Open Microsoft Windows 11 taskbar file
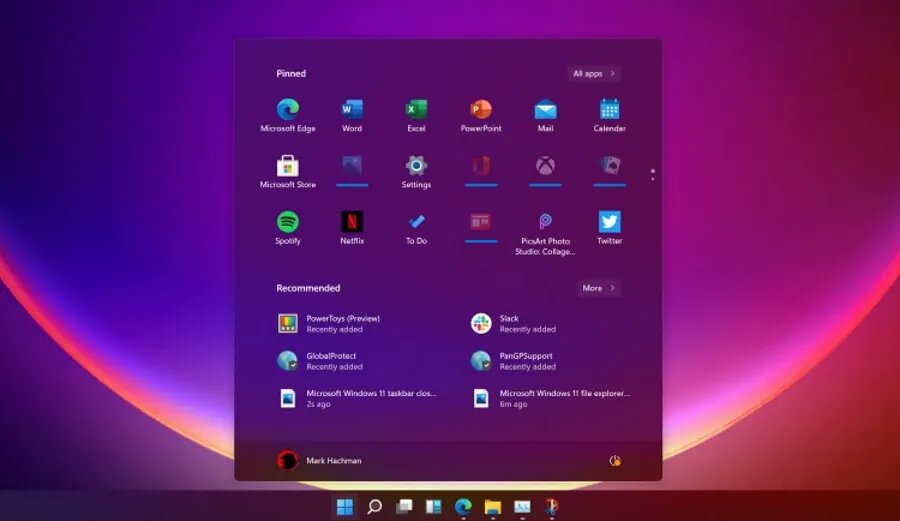This screenshot has height=521, width=900. click(x=357, y=398)
